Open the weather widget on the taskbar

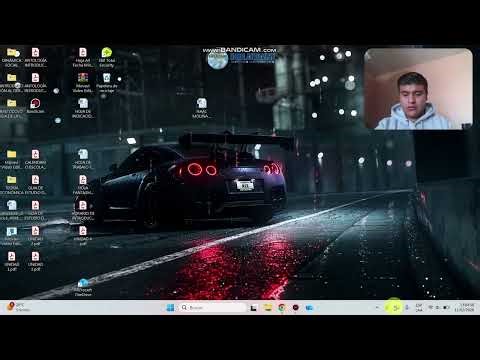(18, 307)
